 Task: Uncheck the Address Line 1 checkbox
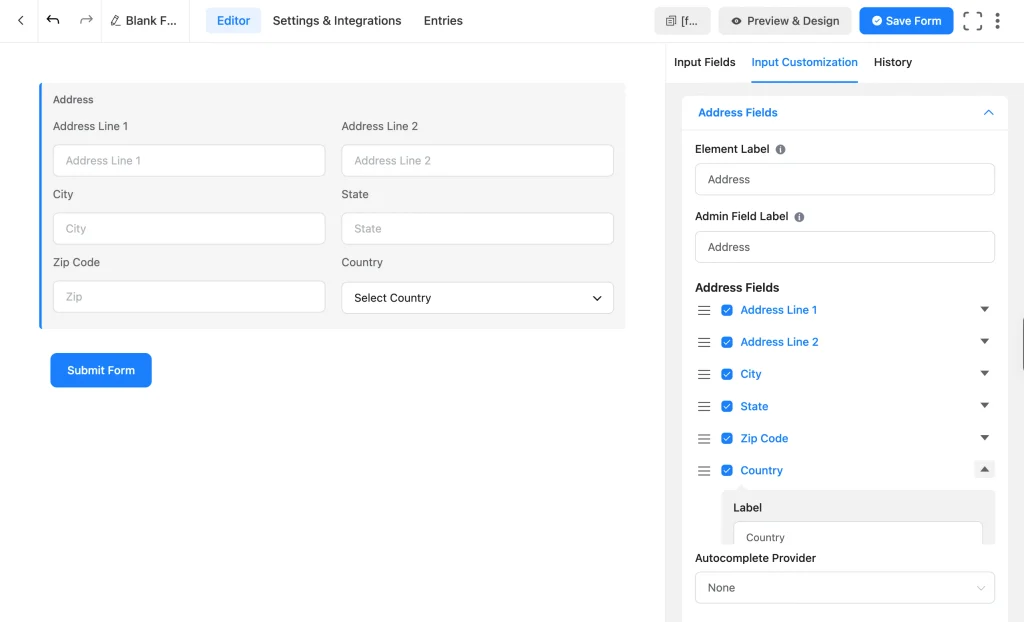point(727,310)
